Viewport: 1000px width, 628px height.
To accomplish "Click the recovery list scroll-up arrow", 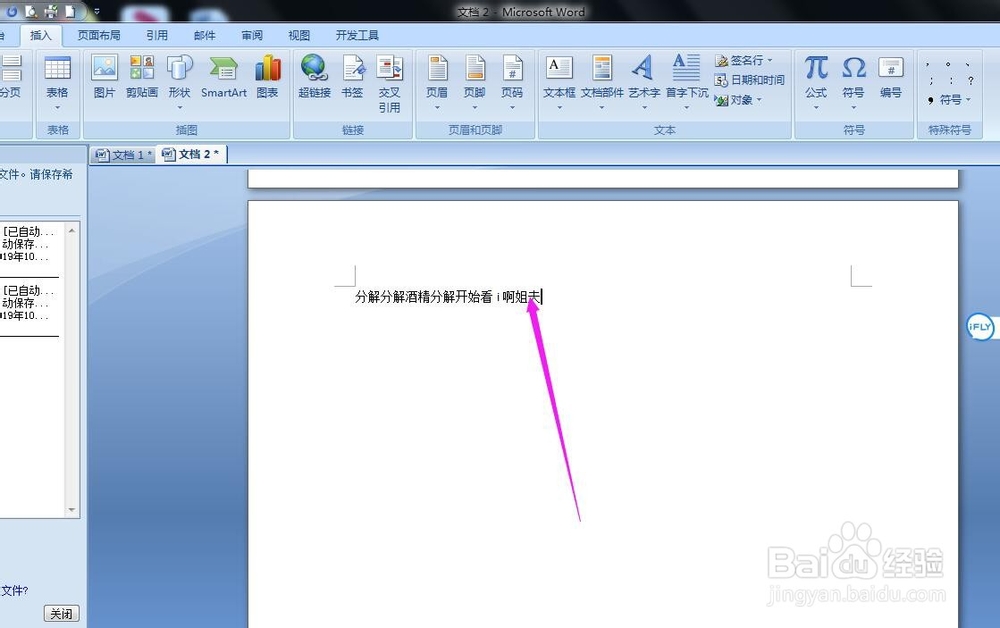I will 71,230.
